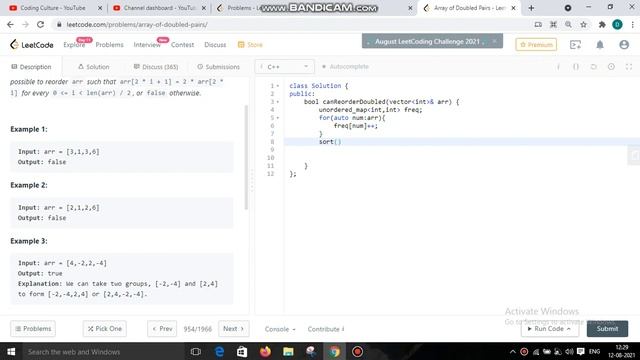Image resolution: width=640 pixels, height=360 pixels.
Task: Open Task View on taskbar
Action: tap(196, 351)
